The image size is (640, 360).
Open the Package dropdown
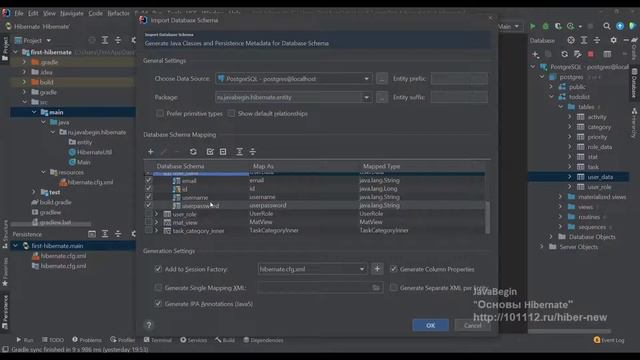point(367,97)
